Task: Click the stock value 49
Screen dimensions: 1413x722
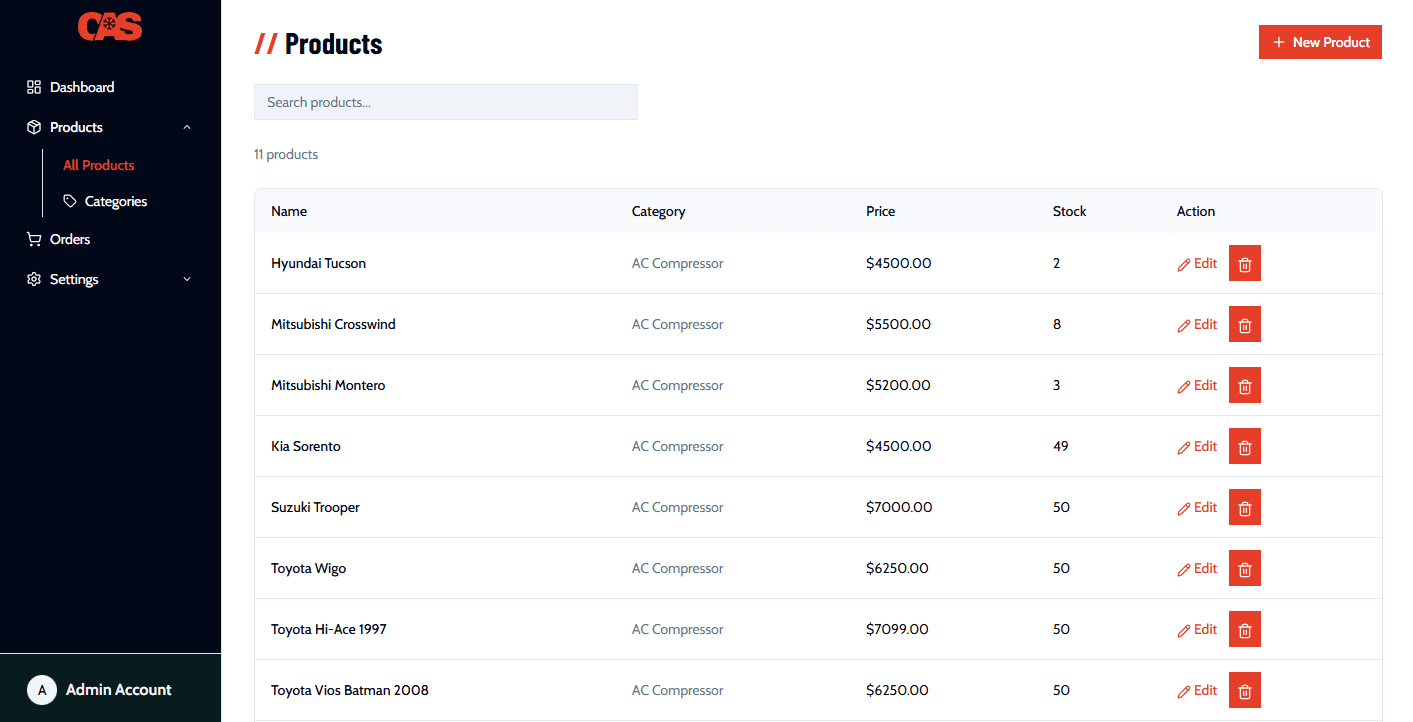Action: tap(1061, 446)
